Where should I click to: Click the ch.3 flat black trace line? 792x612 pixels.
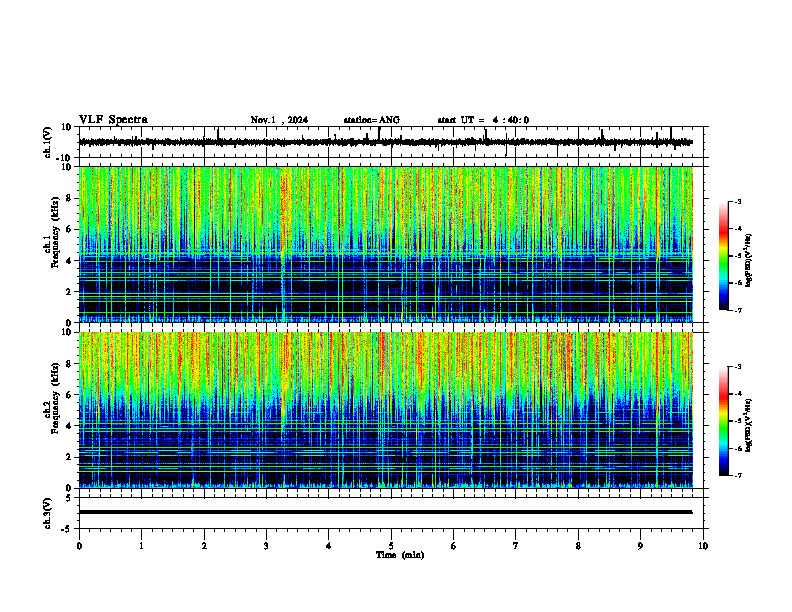[385, 512]
